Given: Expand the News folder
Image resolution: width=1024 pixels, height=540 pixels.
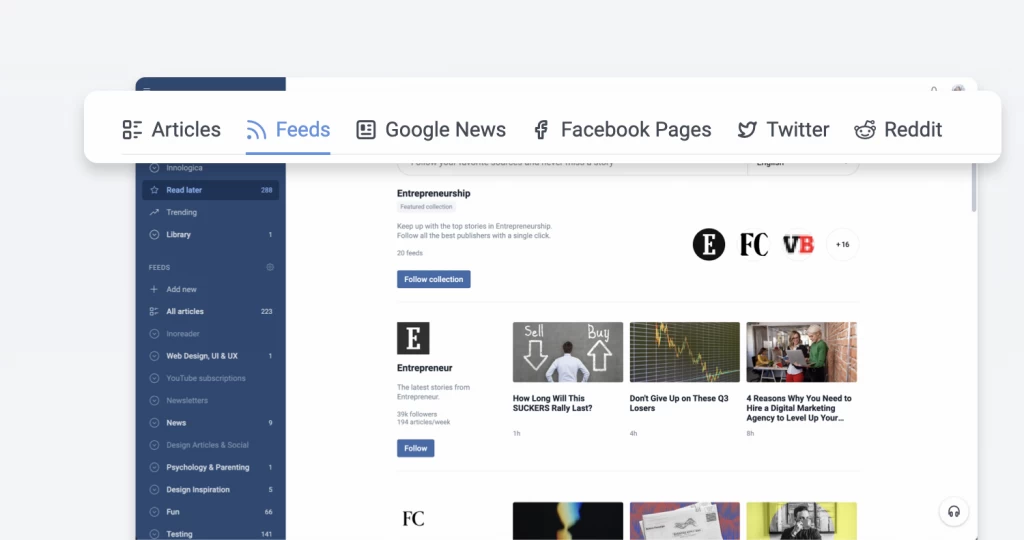Looking at the screenshot, I should pos(154,422).
